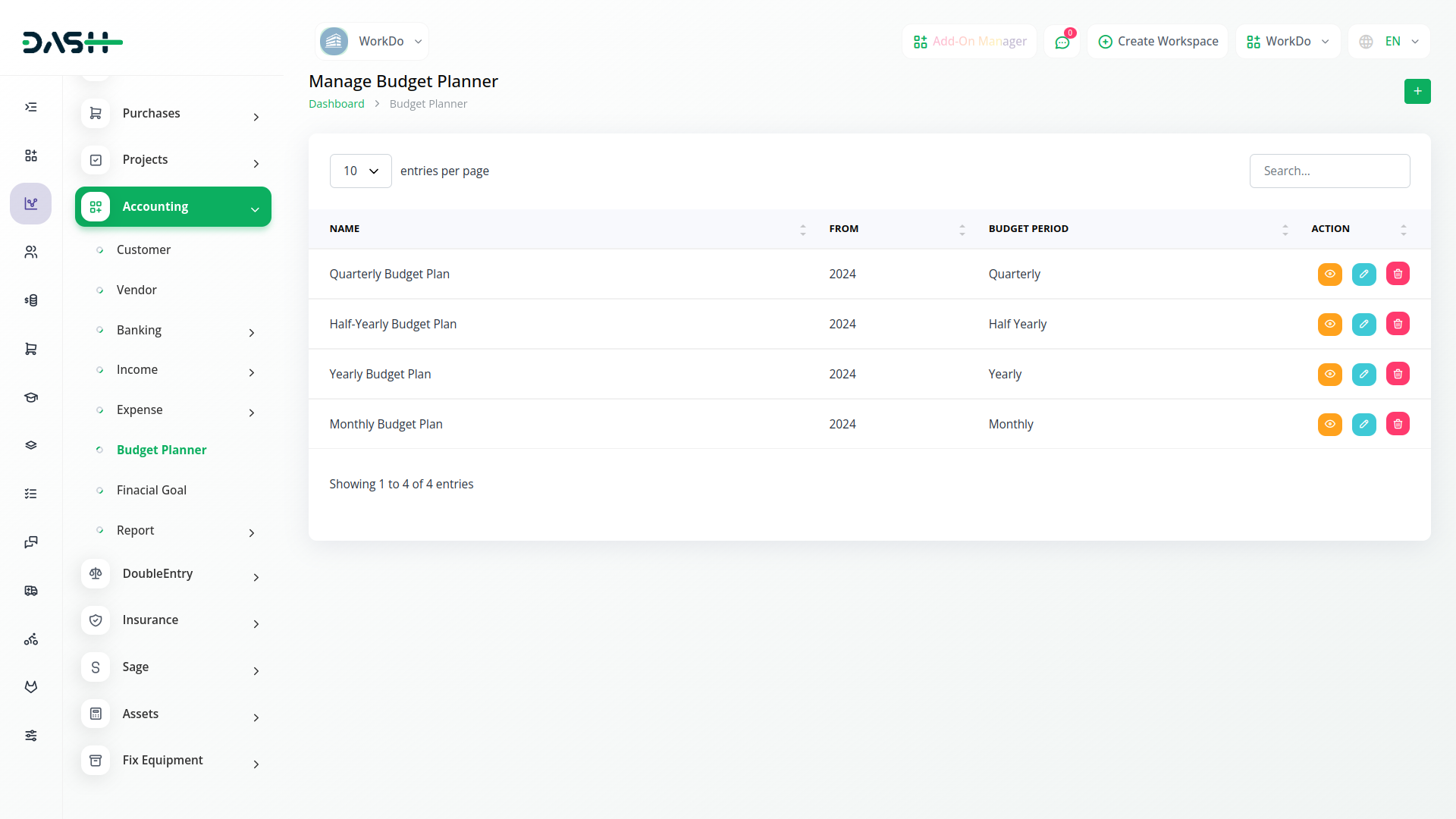The image size is (1456, 819).
Task: Open the Customer menu item
Action: tap(143, 250)
